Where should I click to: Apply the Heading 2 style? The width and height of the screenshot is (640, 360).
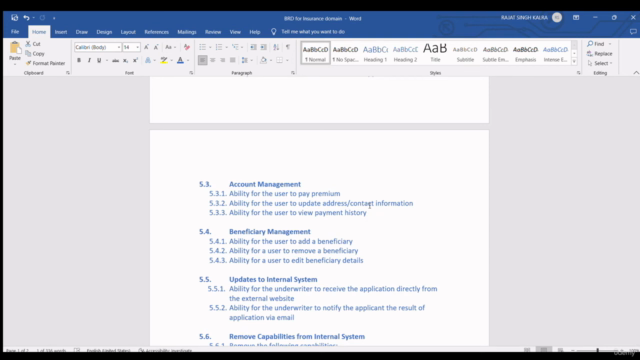[405, 53]
